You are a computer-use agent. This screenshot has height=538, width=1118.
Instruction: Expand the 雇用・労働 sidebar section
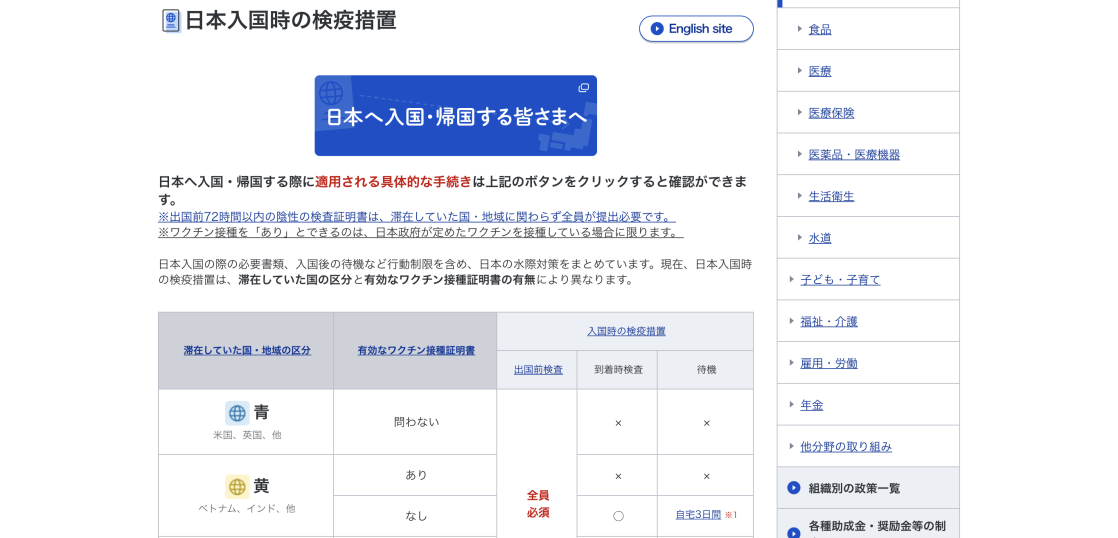click(x=828, y=364)
